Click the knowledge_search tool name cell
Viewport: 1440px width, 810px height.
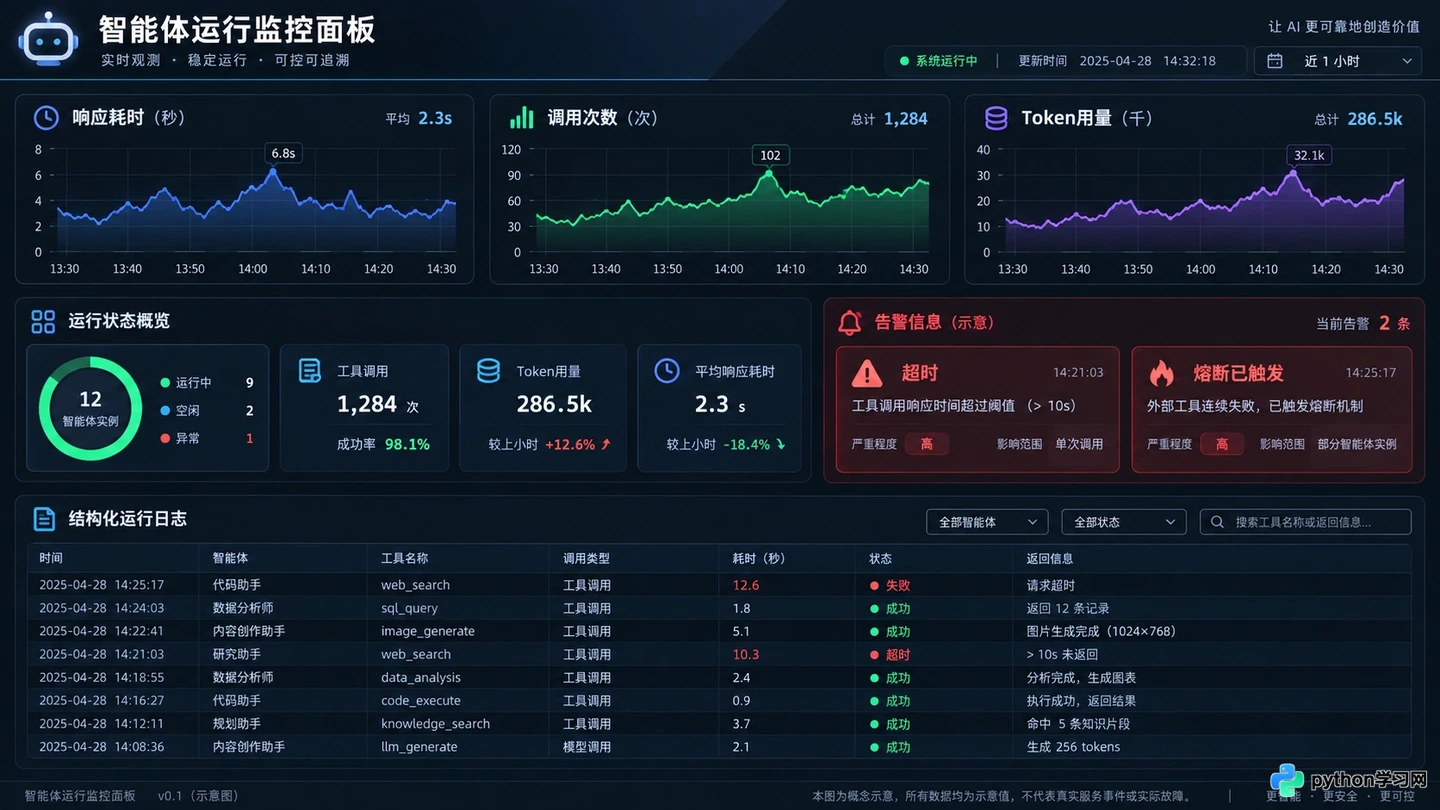tap(436, 724)
